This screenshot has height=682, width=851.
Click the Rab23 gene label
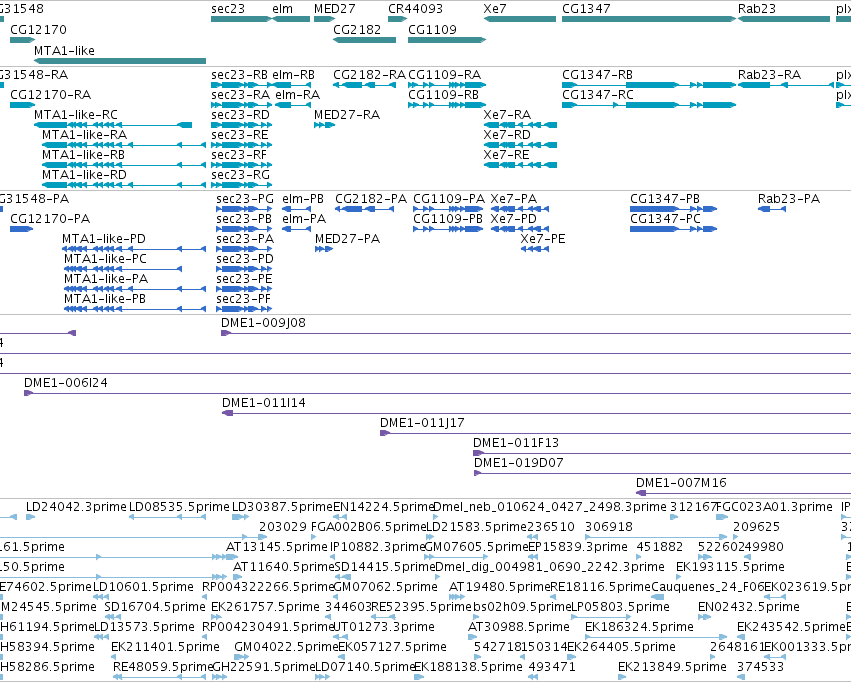tap(757, 9)
